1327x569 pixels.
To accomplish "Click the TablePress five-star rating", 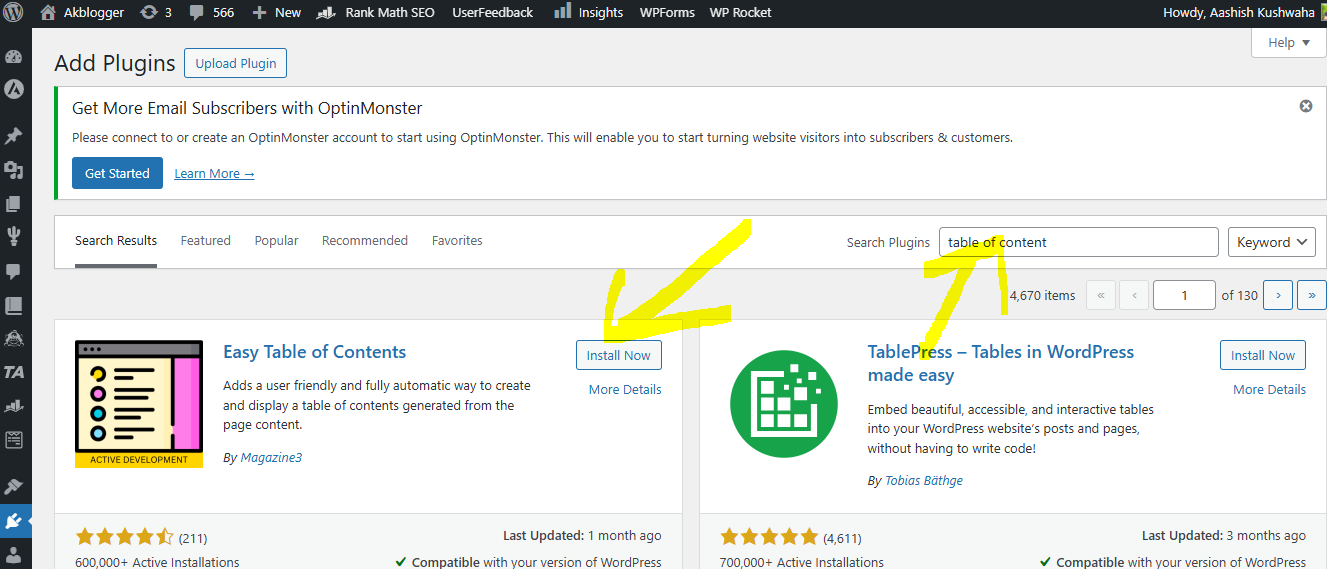I will click(x=769, y=537).
